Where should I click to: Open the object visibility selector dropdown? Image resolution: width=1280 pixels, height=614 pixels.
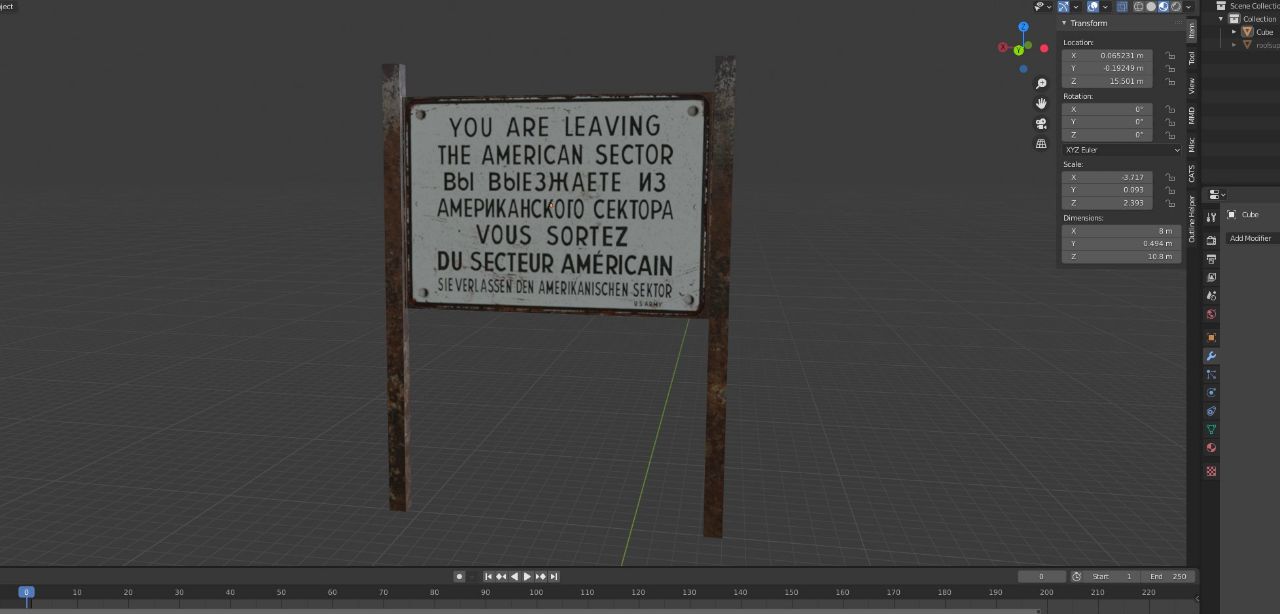[1042, 6]
